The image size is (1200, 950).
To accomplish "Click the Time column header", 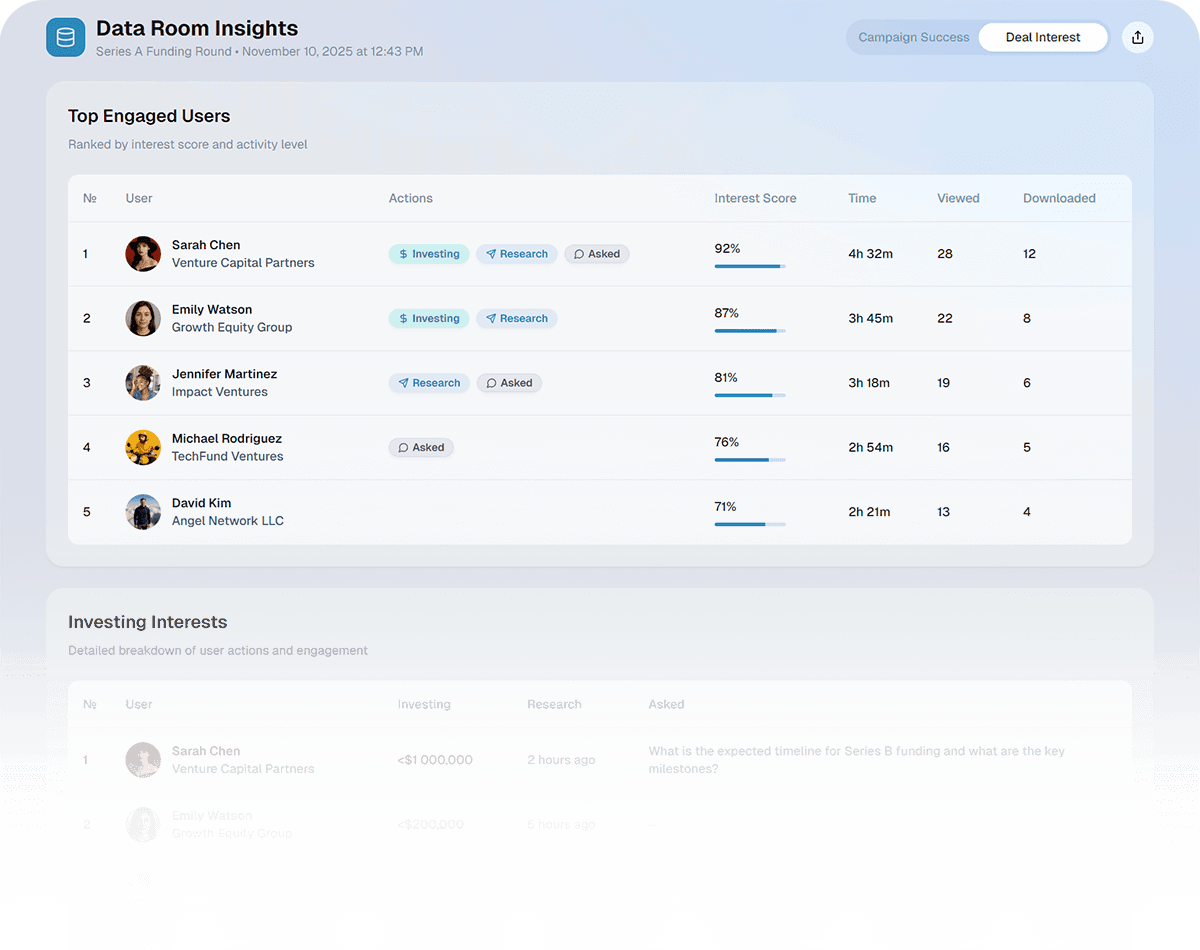I will pyautogui.click(x=862, y=198).
